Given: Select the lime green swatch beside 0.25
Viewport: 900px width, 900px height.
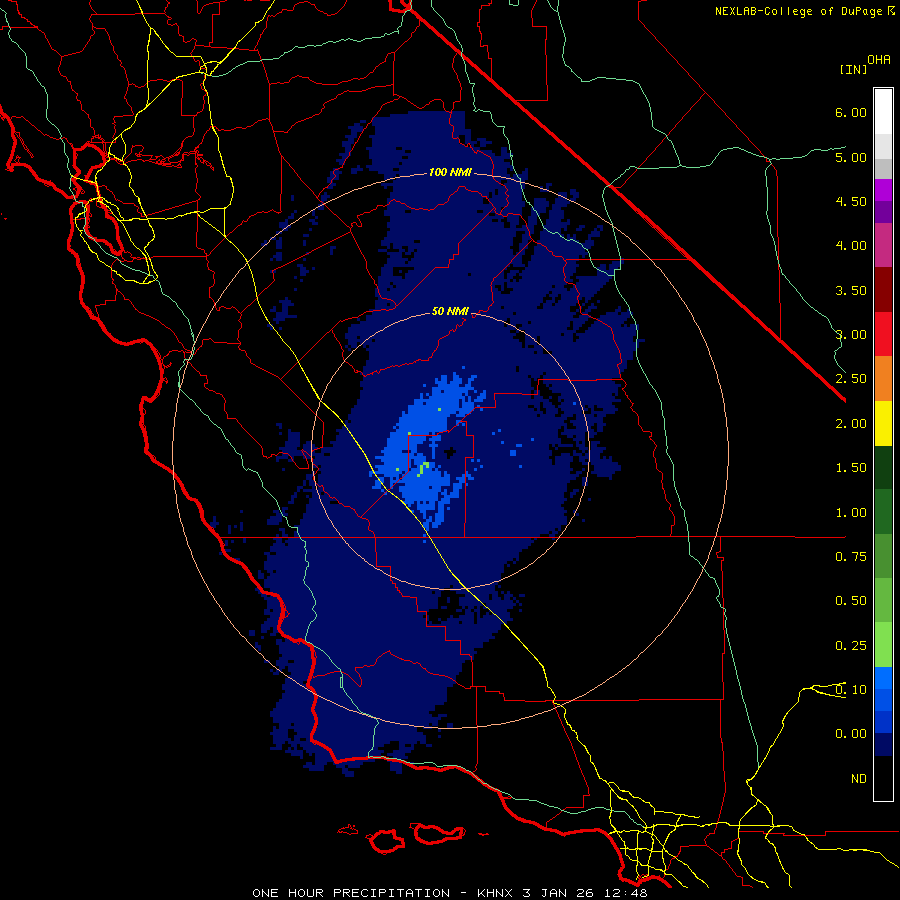Looking at the screenshot, I should 883,645.
